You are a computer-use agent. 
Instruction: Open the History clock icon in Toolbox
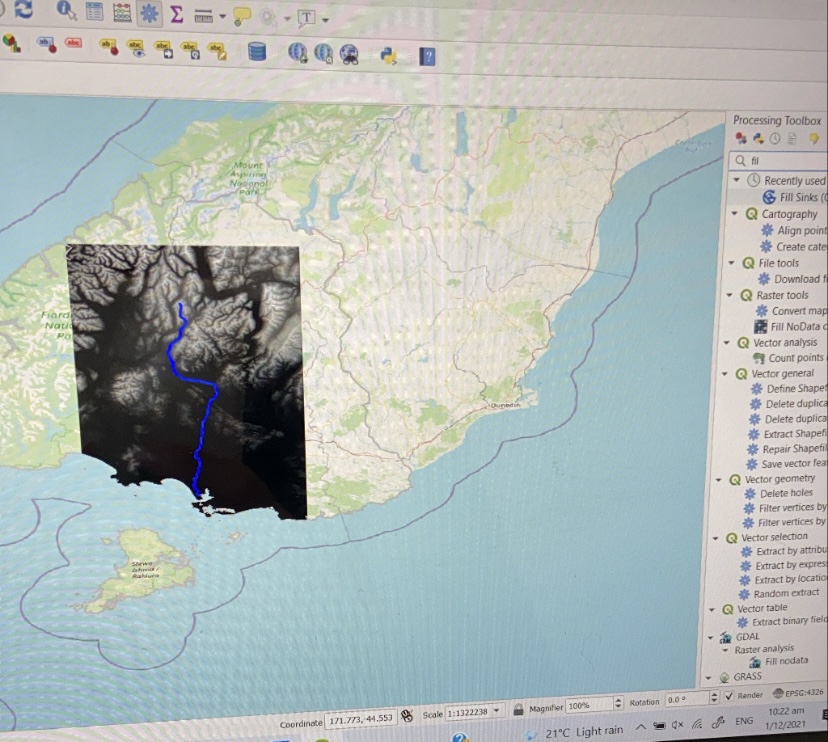(775, 139)
